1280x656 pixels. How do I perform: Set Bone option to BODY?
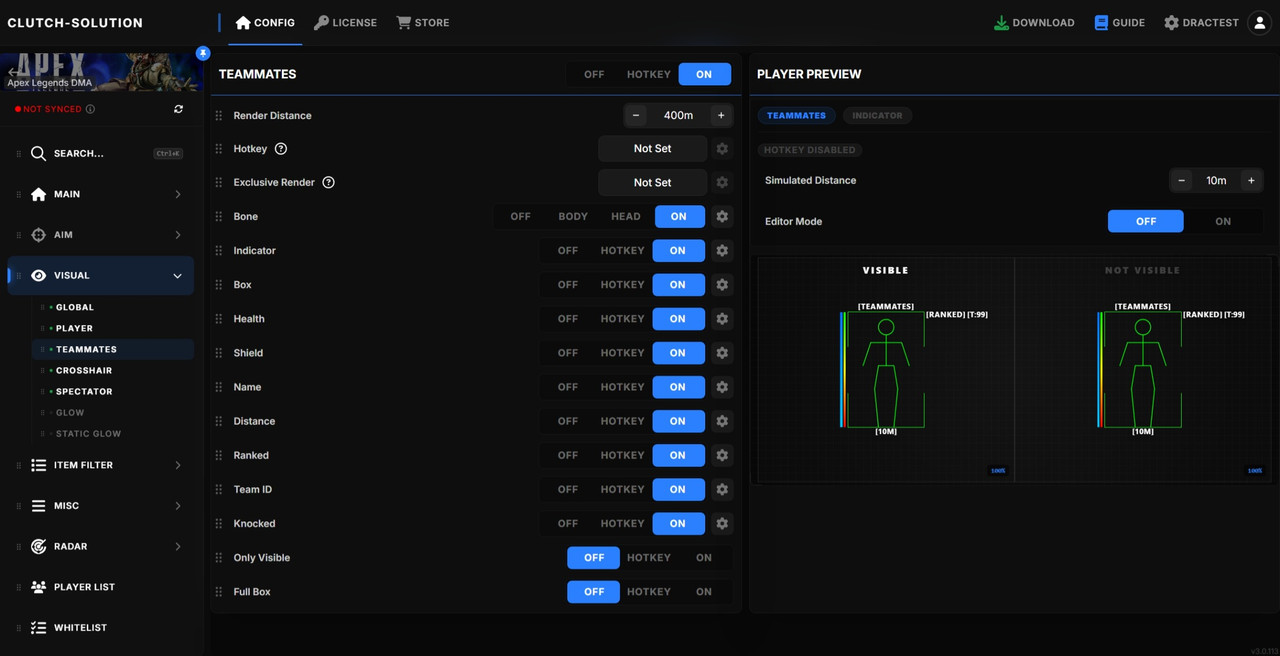click(x=573, y=216)
